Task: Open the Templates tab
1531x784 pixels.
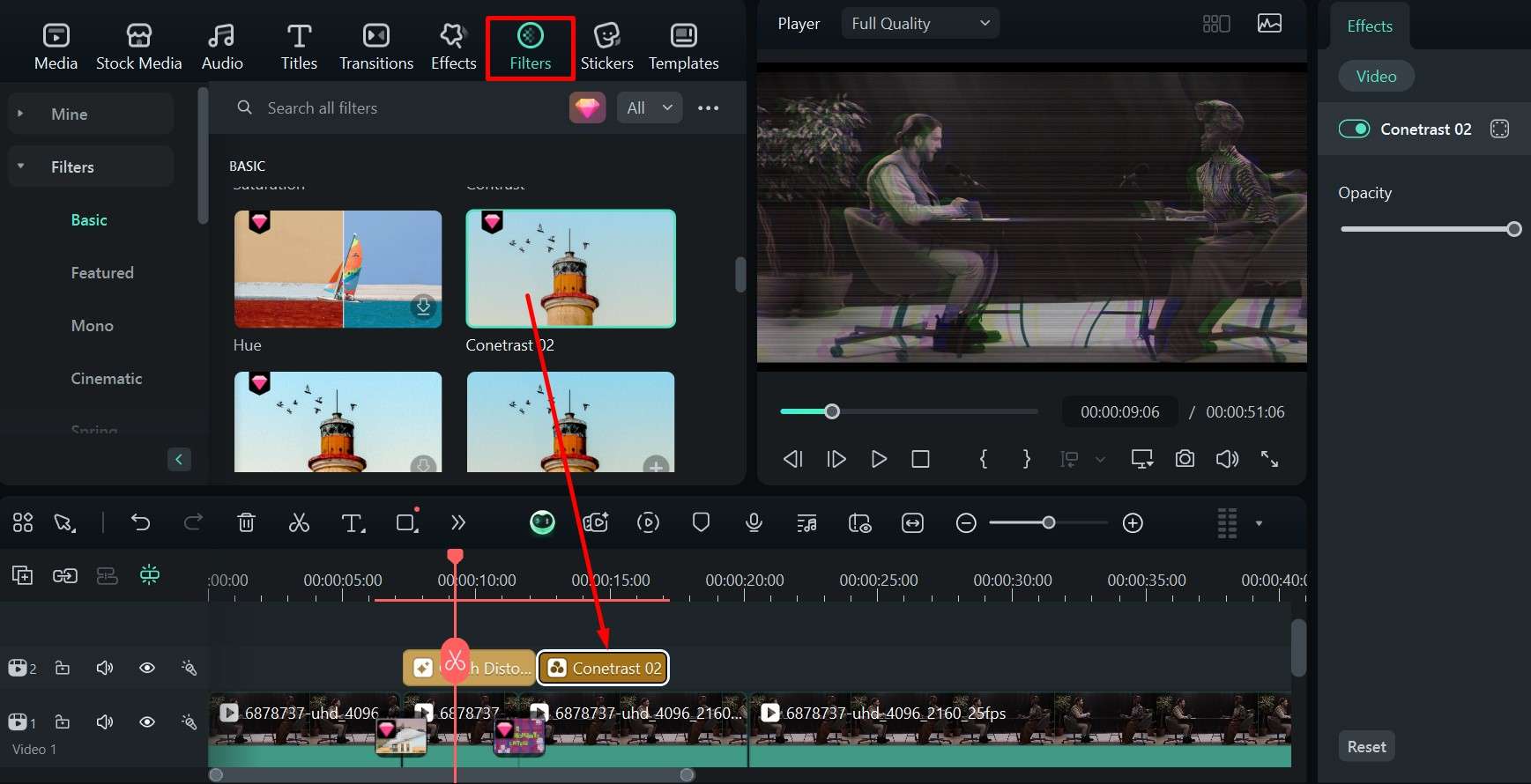Action: click(684, 47)
